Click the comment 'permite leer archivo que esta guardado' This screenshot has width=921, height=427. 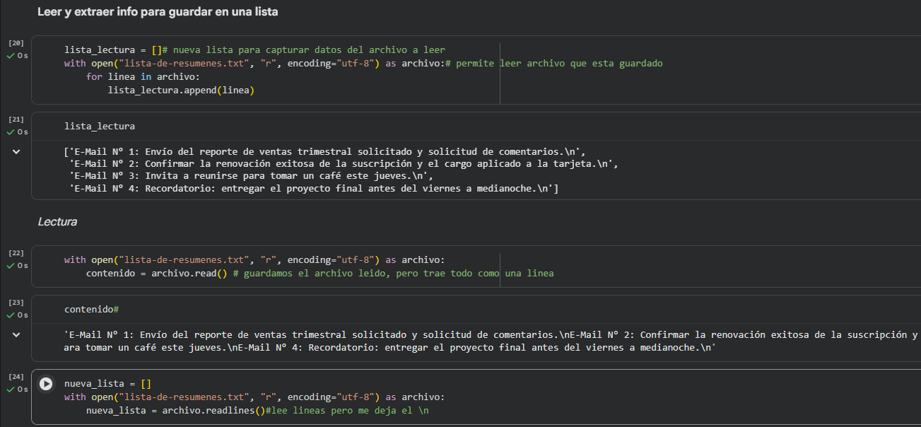pos(554,63)
